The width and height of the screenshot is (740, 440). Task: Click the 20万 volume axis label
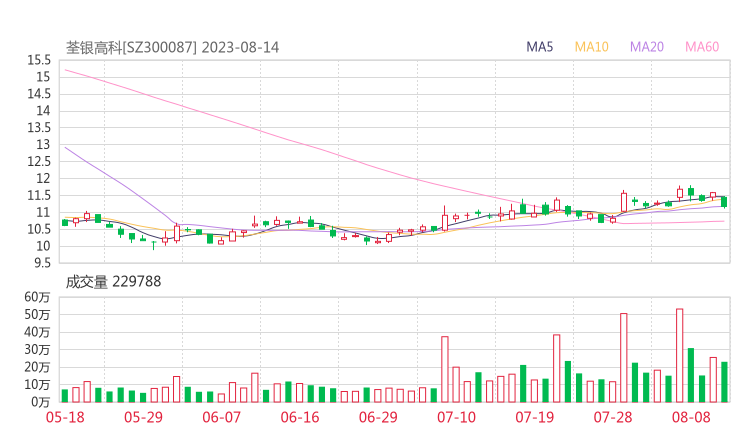click(x=37, y=367)
